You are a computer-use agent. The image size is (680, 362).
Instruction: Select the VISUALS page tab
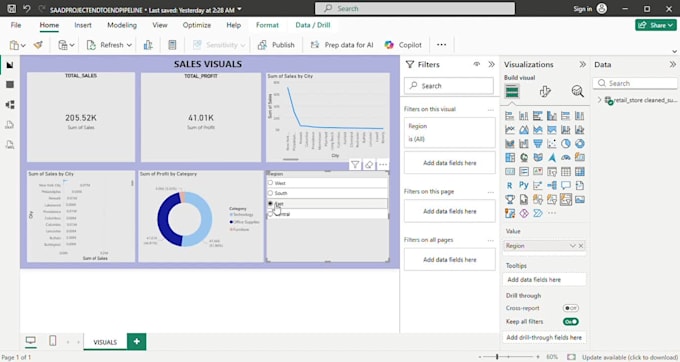[x=105, y=342]
